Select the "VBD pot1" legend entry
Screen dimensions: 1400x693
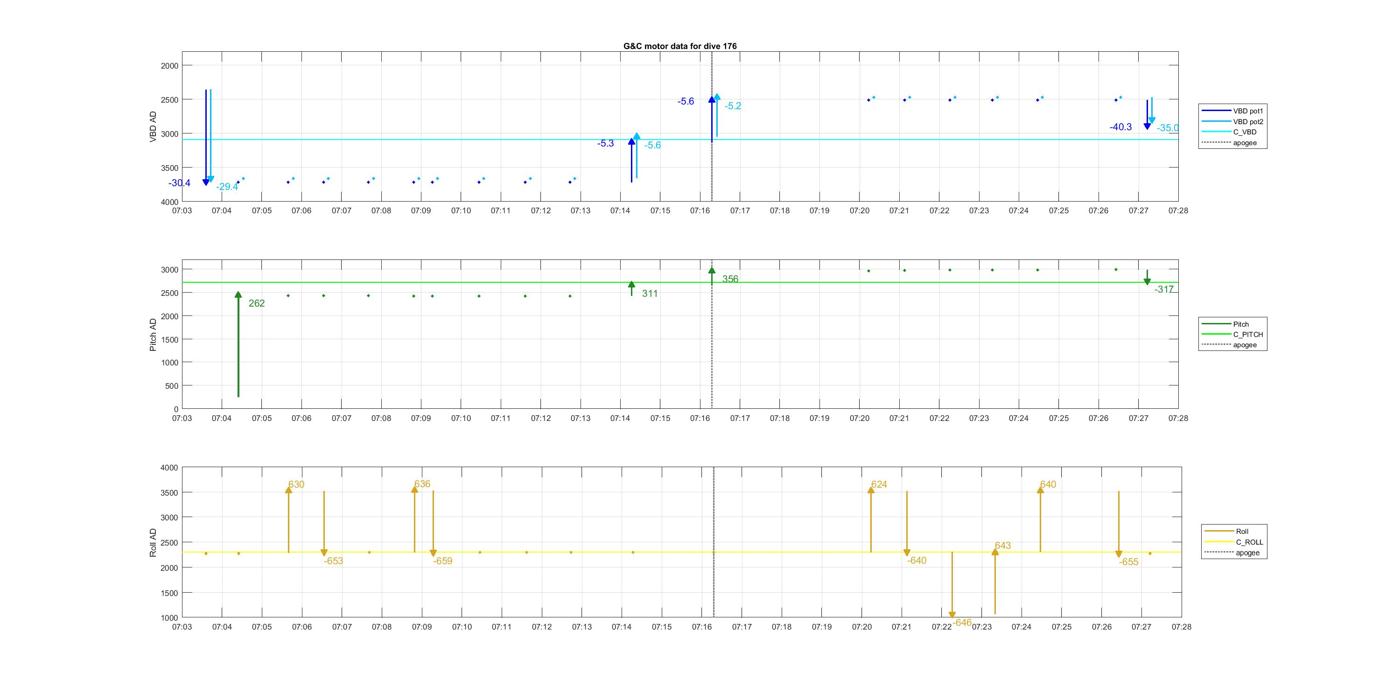1233,110
